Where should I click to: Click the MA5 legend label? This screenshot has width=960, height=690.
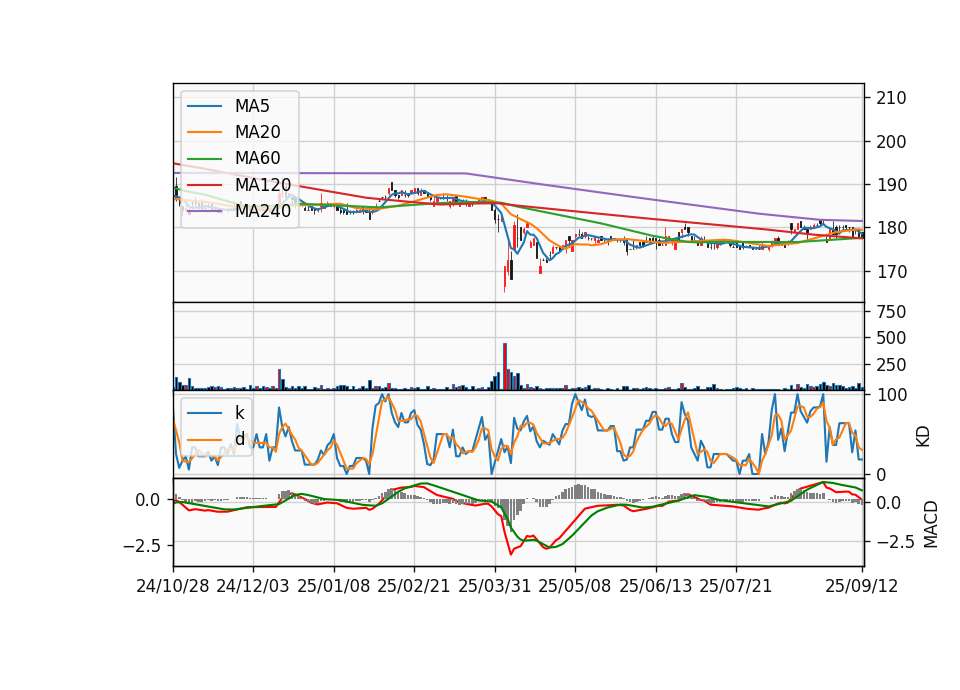point(252,106)
